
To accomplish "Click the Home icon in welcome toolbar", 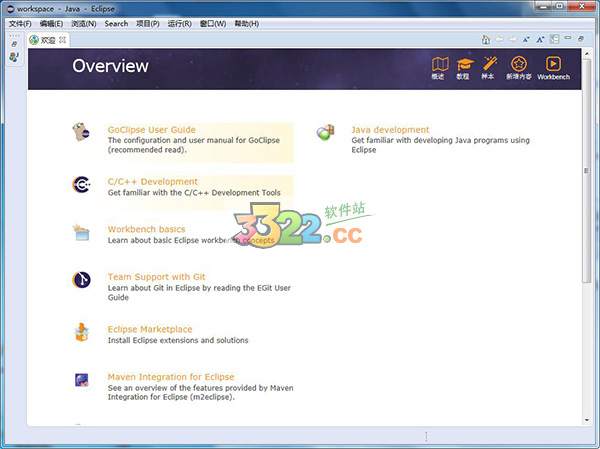I will click(x=485, y=39).
